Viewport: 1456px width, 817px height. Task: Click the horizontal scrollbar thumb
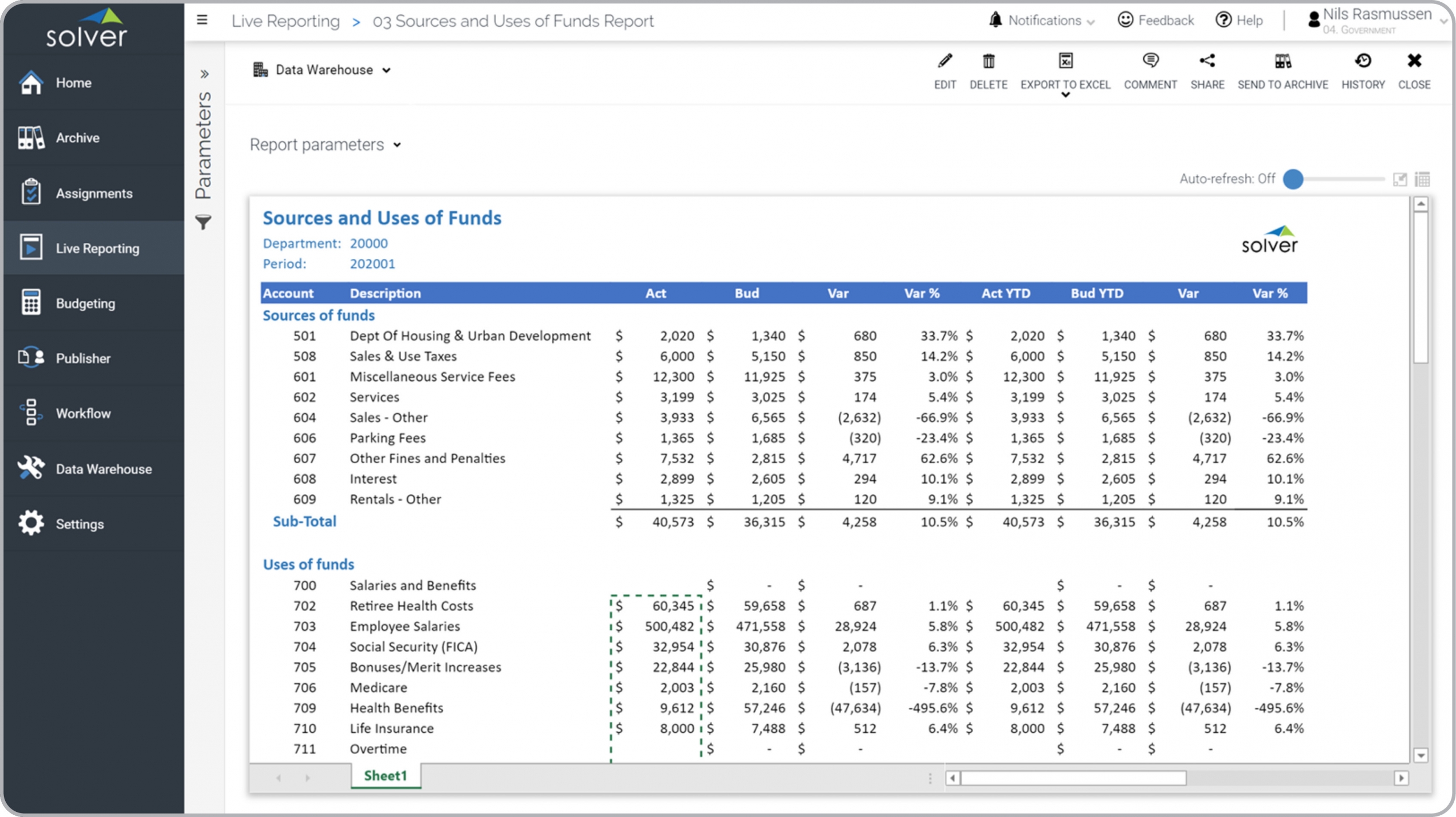tap(1073, 778)
